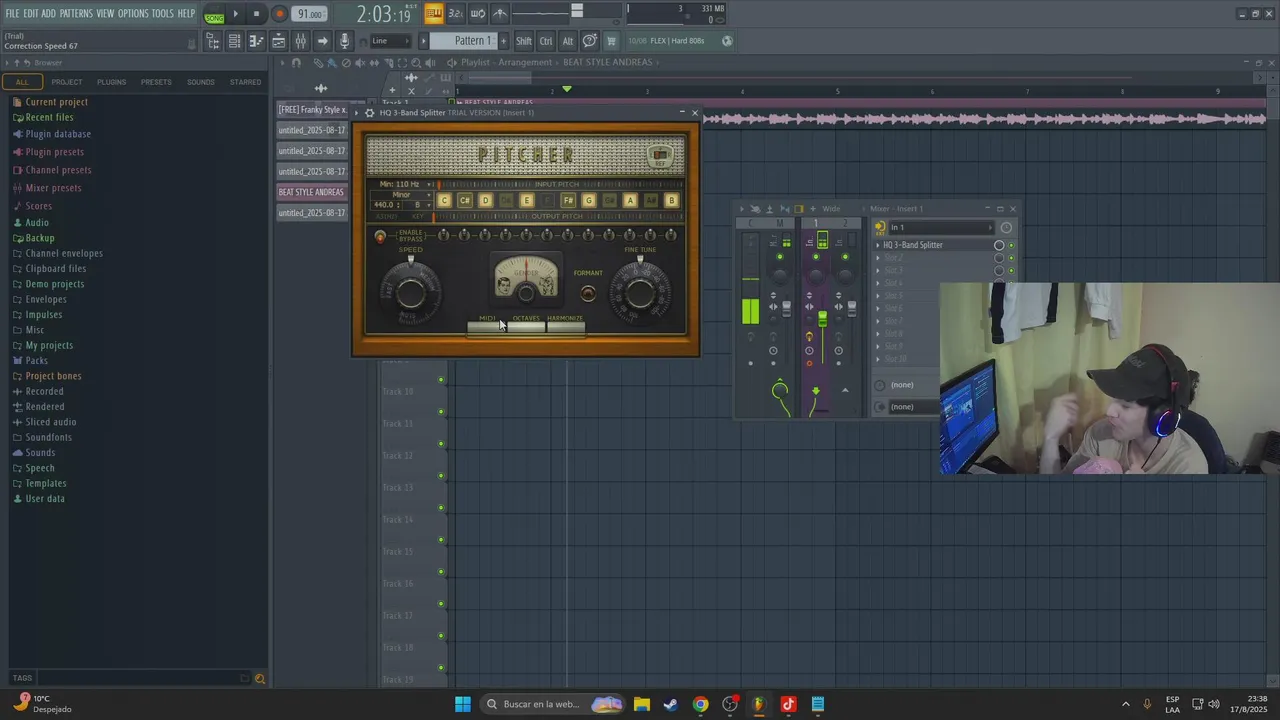Click the mixer Wide layout label
This screenshot has height=720, width=1280.
point(831,209)
